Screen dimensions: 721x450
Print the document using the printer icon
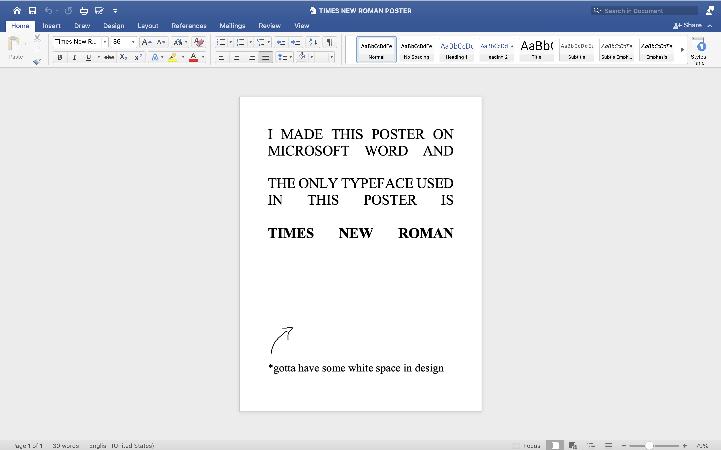click(84, 10)
